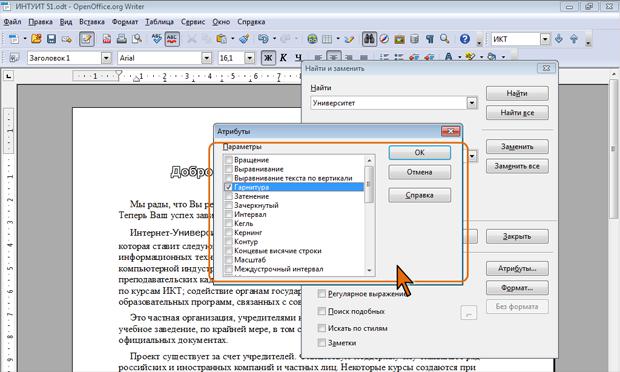The image size is (620, 372).
Task: Click the Закрыть button
Action: coord(517,236)
